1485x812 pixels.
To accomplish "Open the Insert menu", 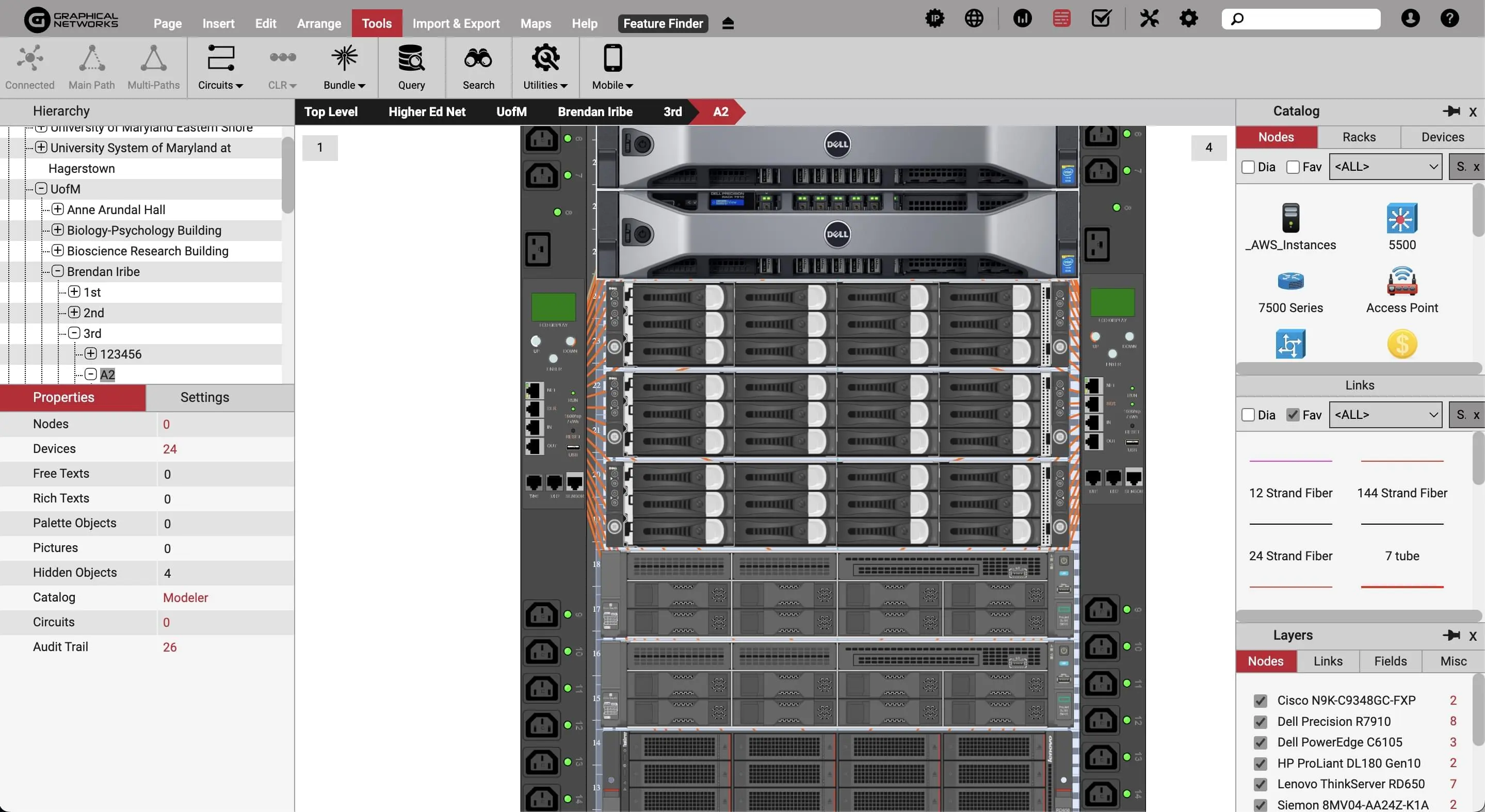I will 218,23.
